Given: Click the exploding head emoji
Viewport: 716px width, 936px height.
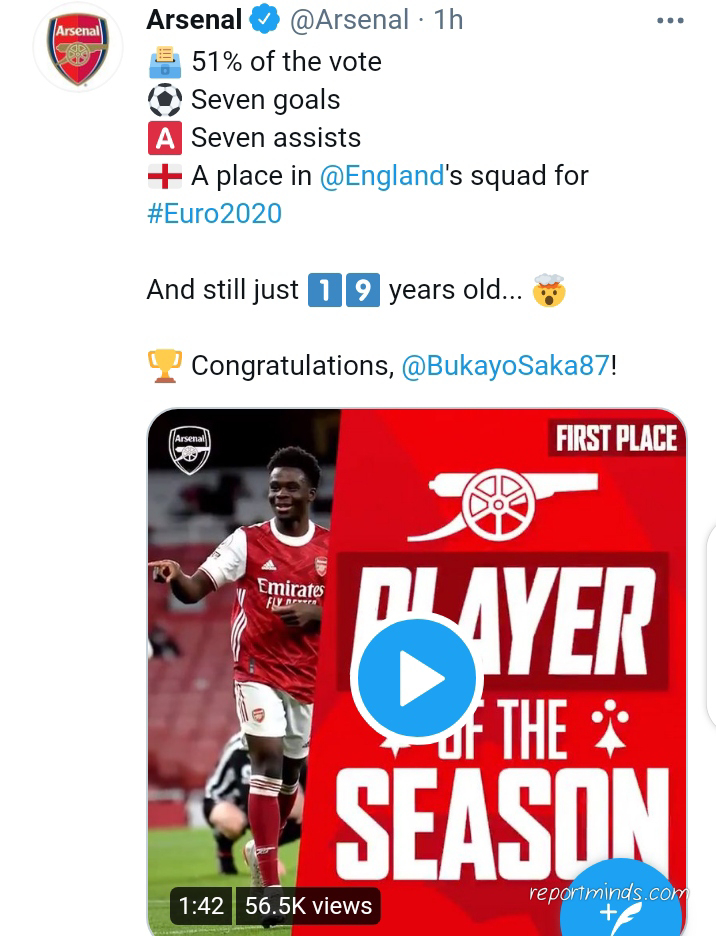Looking at the screenshot, I should (549, 290).
